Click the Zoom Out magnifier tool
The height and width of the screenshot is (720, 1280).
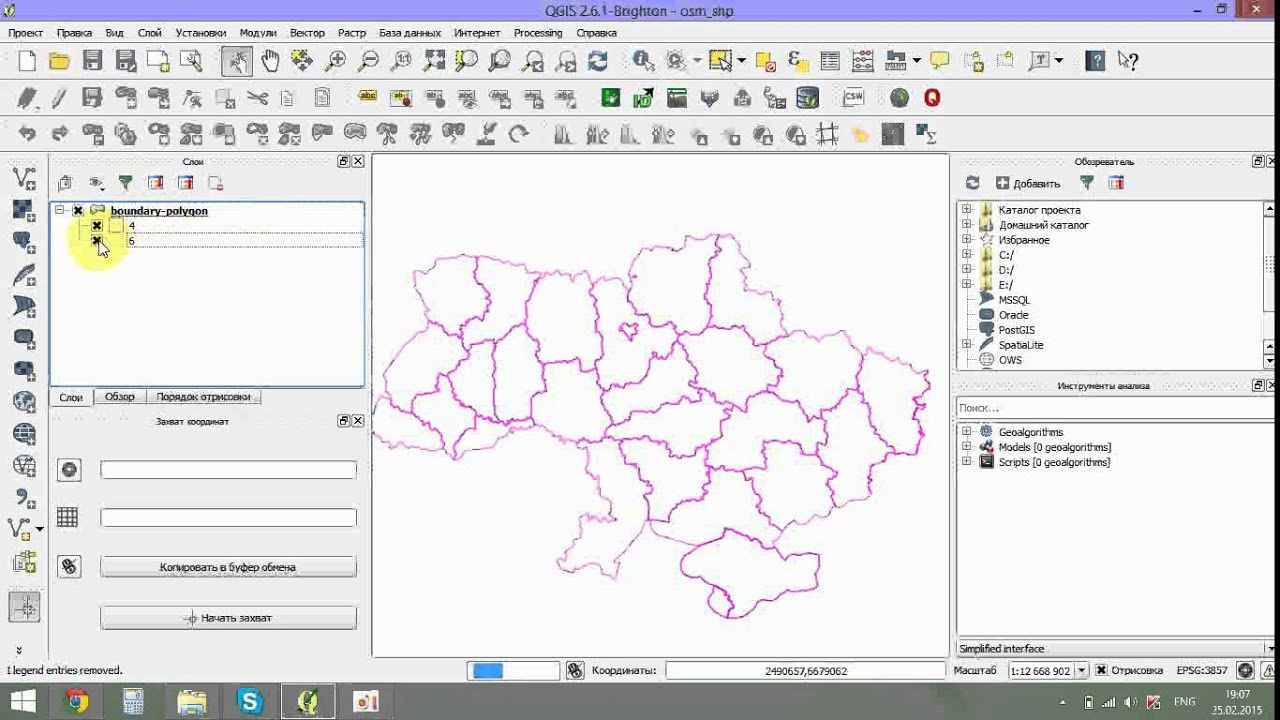pos(368,61)
